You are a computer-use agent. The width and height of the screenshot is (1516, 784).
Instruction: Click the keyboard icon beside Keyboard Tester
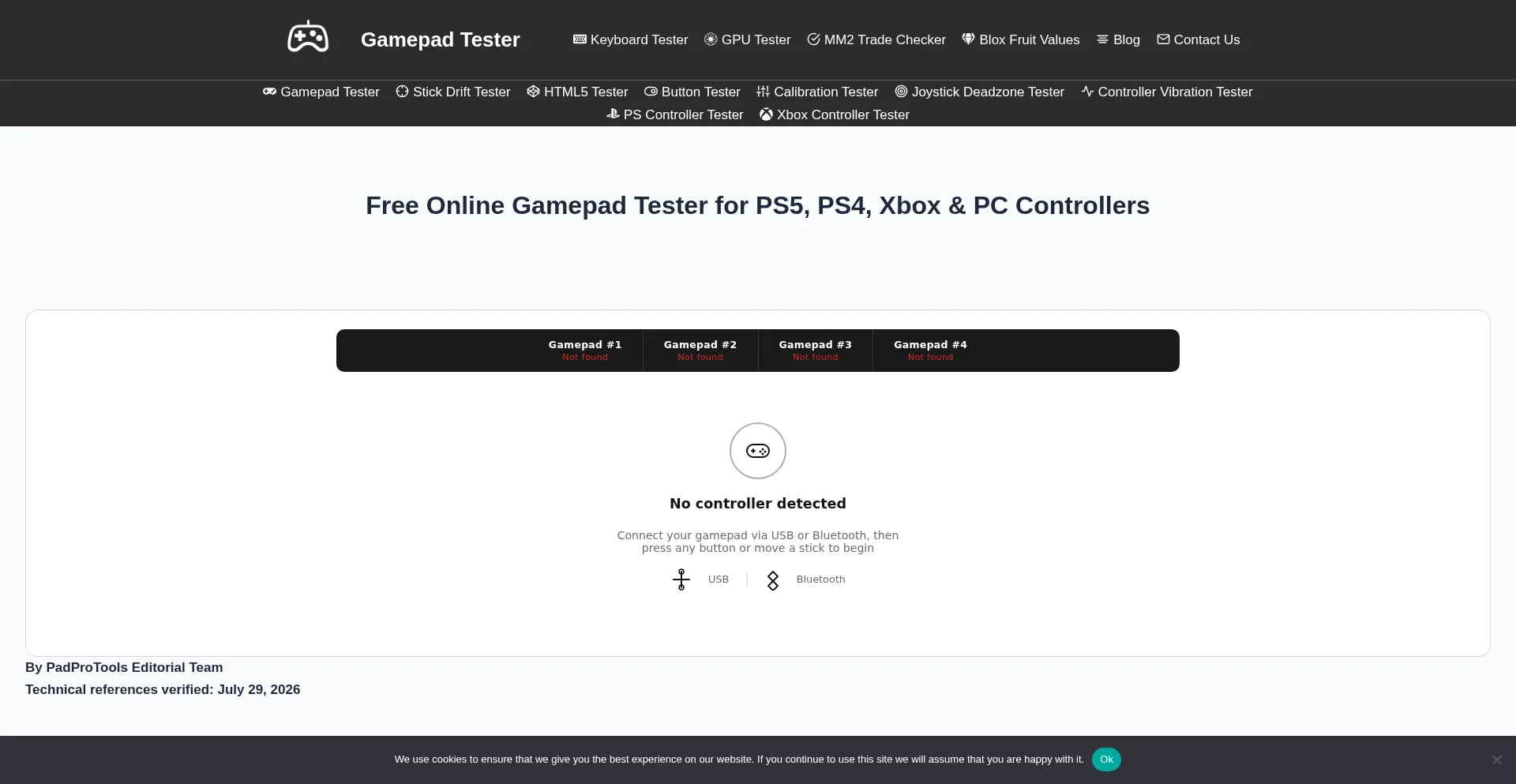[x=580, y=39]
